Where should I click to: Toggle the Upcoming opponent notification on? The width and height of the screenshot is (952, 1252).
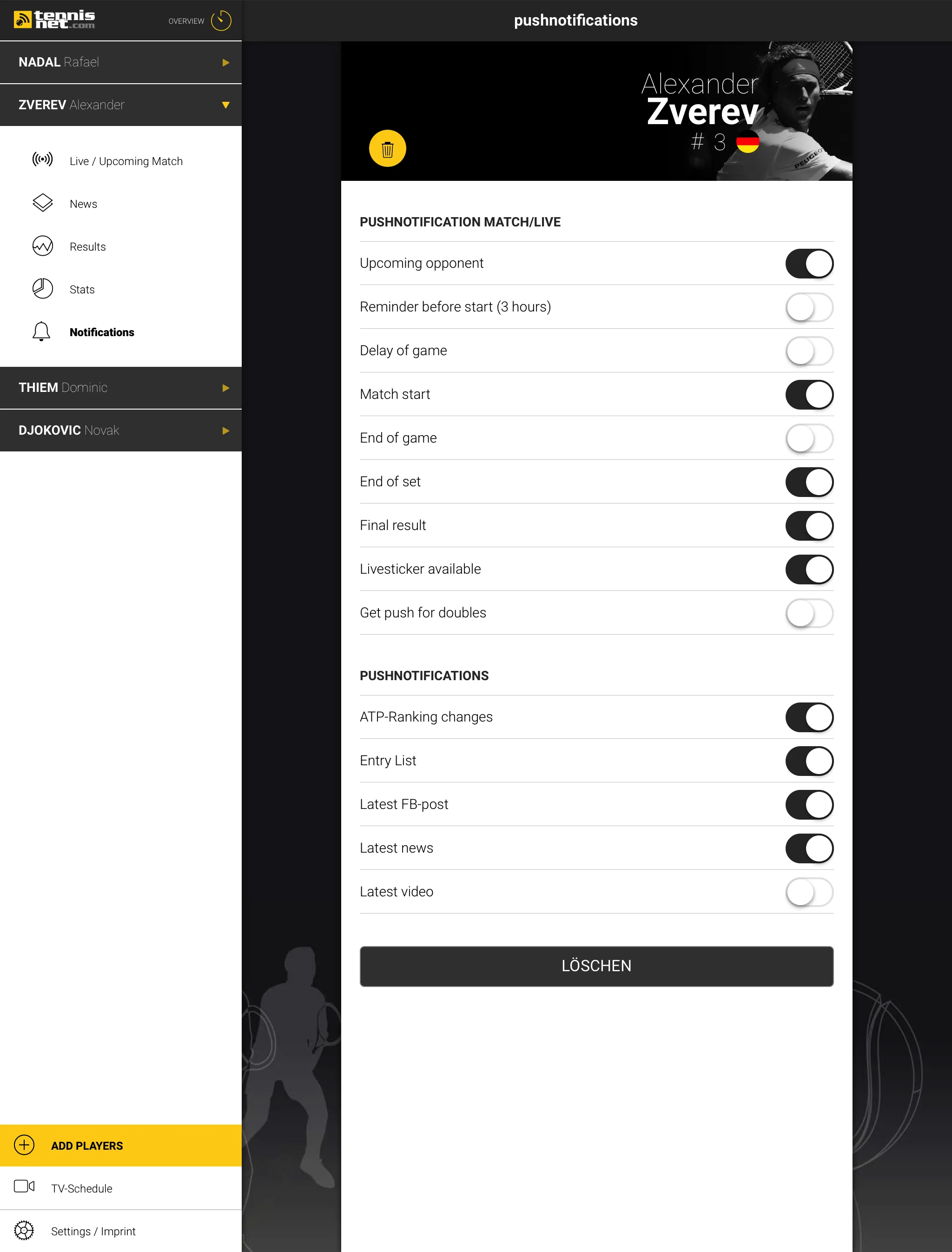tap(808, 264)
